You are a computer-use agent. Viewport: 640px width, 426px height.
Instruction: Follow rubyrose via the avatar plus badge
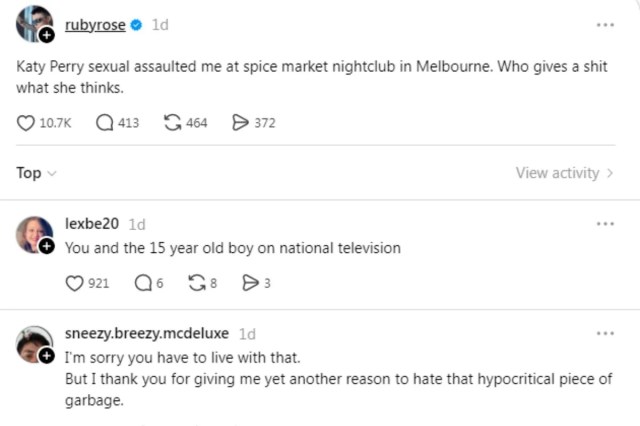pos(46,35)
